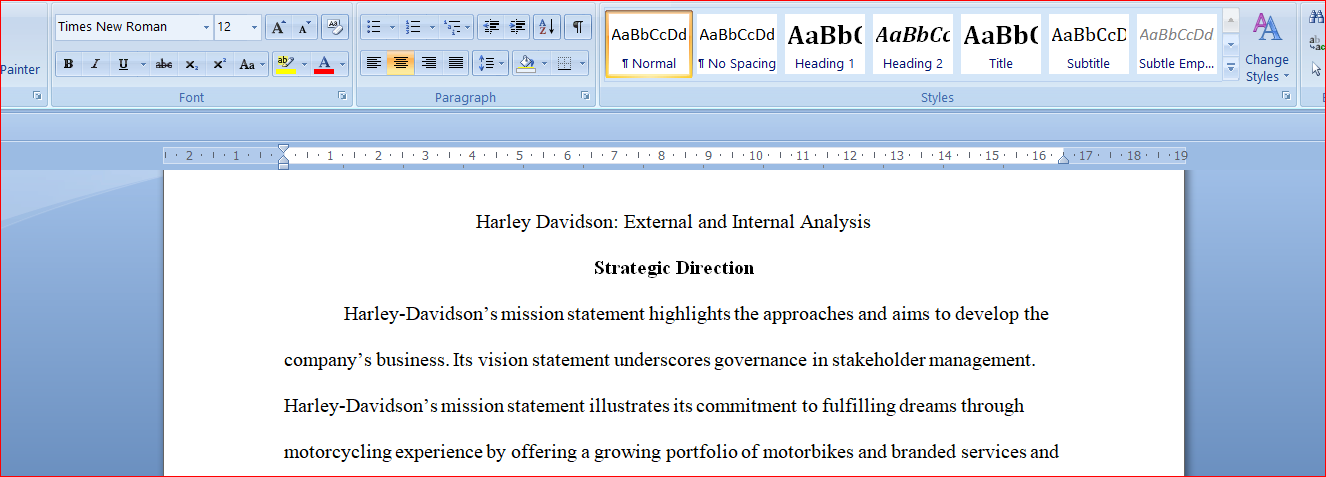Open font color dropdown arrow

click(342, 64)
